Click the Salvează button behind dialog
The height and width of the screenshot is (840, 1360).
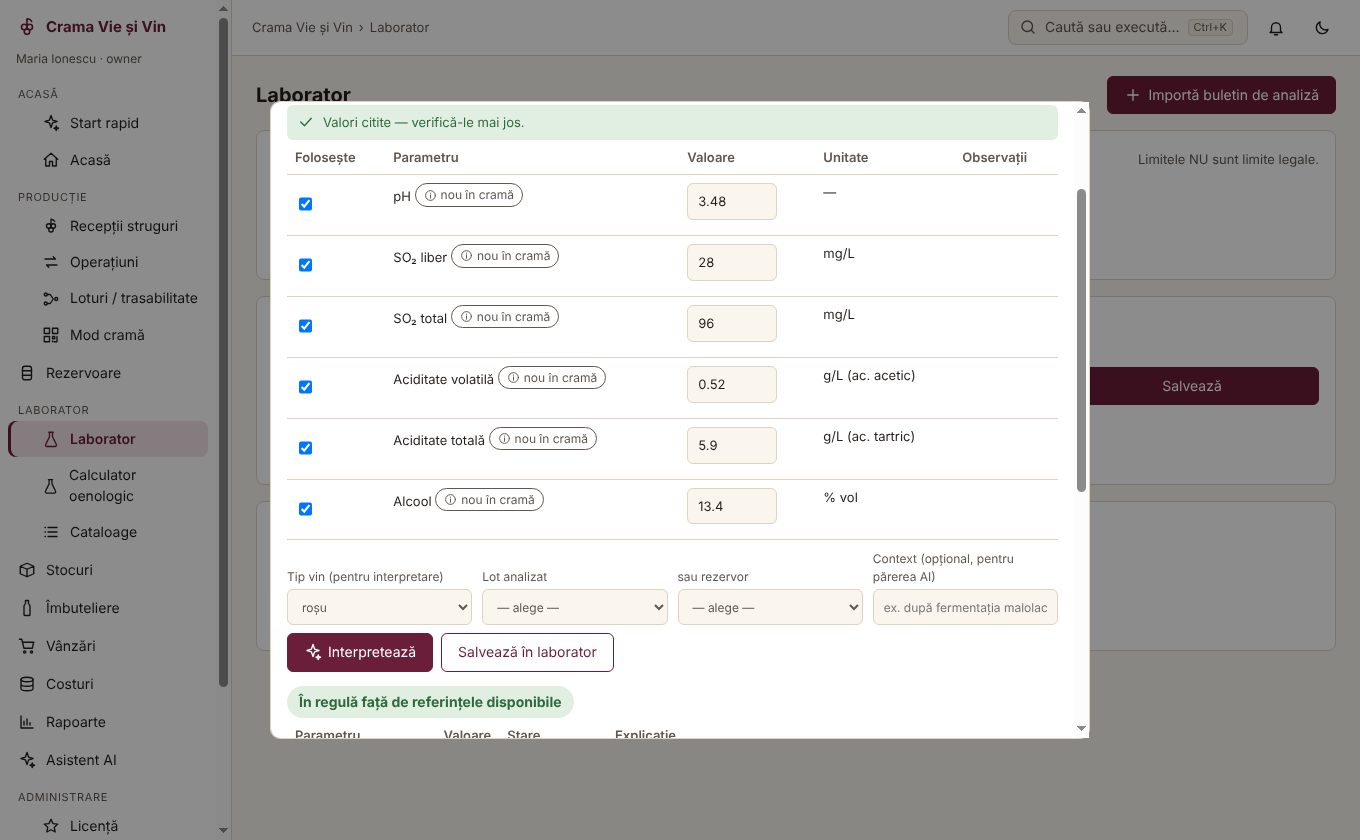(1204, 386)
